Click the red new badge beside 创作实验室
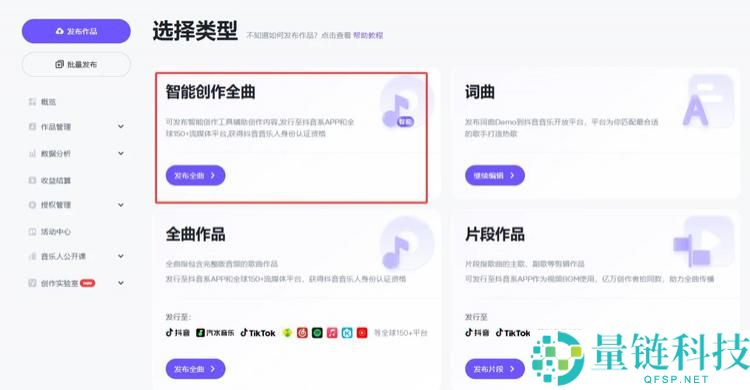 (x=88, y=283)
